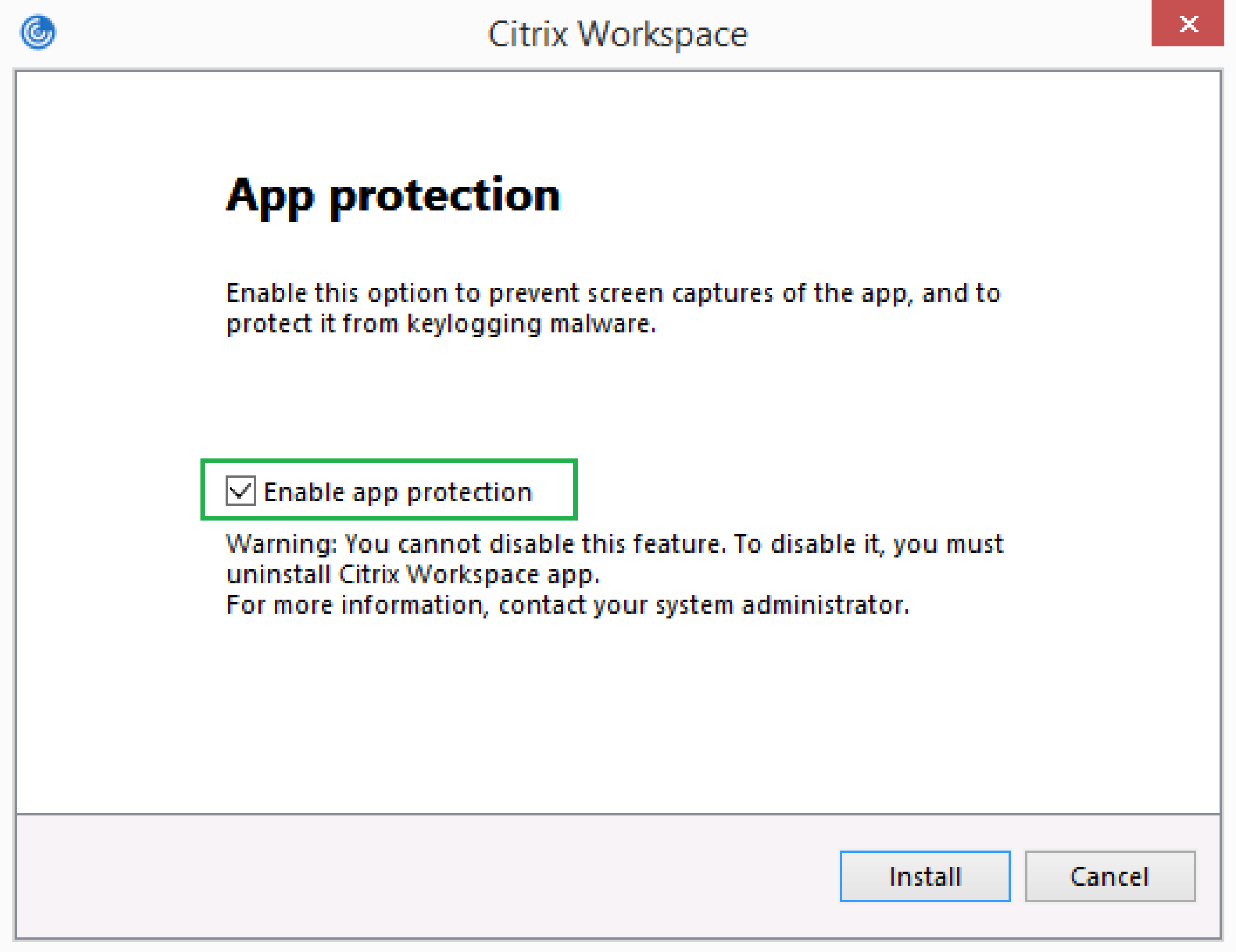Image resolution: width=1236 pixels, height=952 pixels.
Task: Select the App protection heading
Action: [x=393, y=196]
